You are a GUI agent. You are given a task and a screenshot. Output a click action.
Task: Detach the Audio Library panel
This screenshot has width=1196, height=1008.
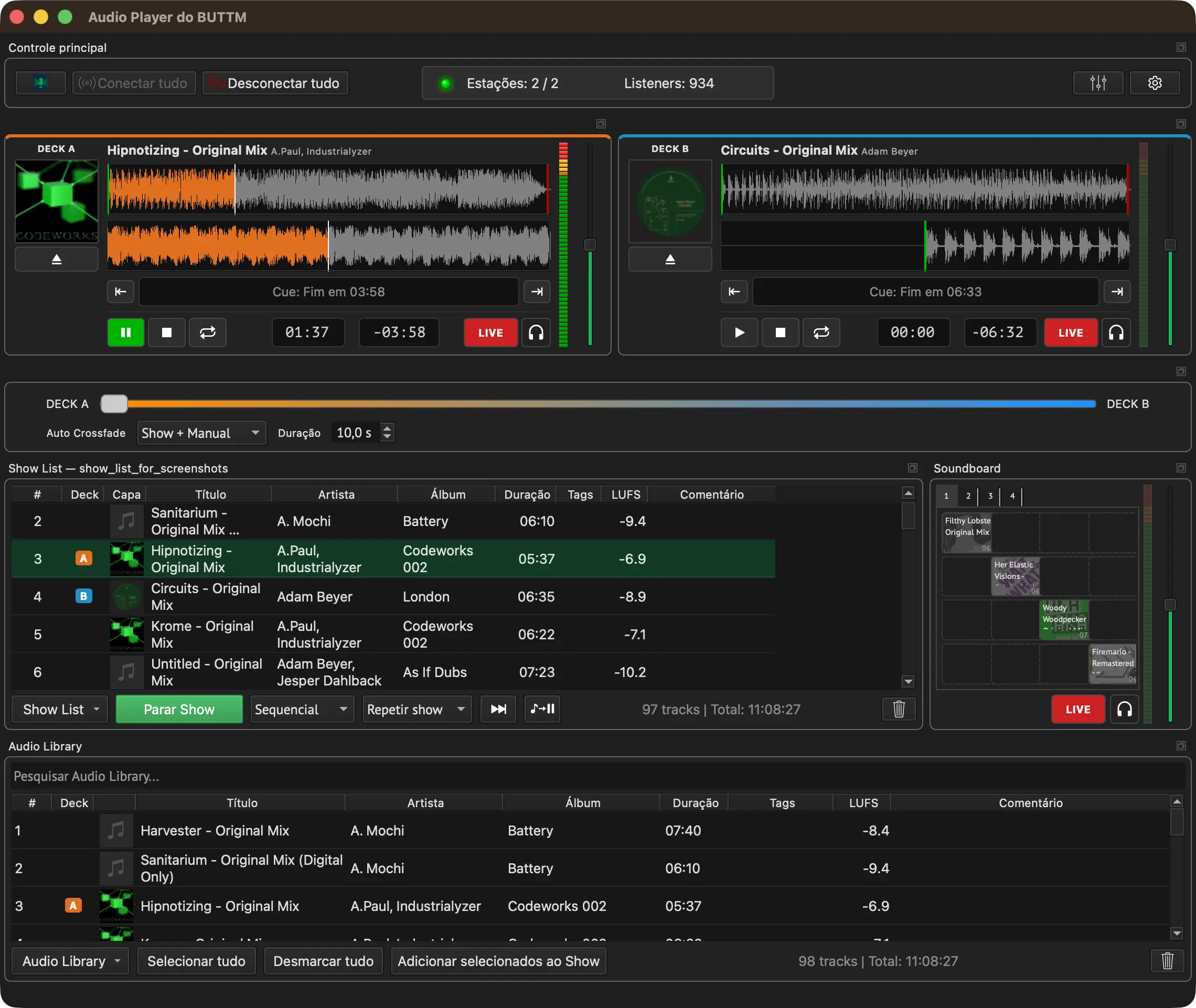point(1181,746)
